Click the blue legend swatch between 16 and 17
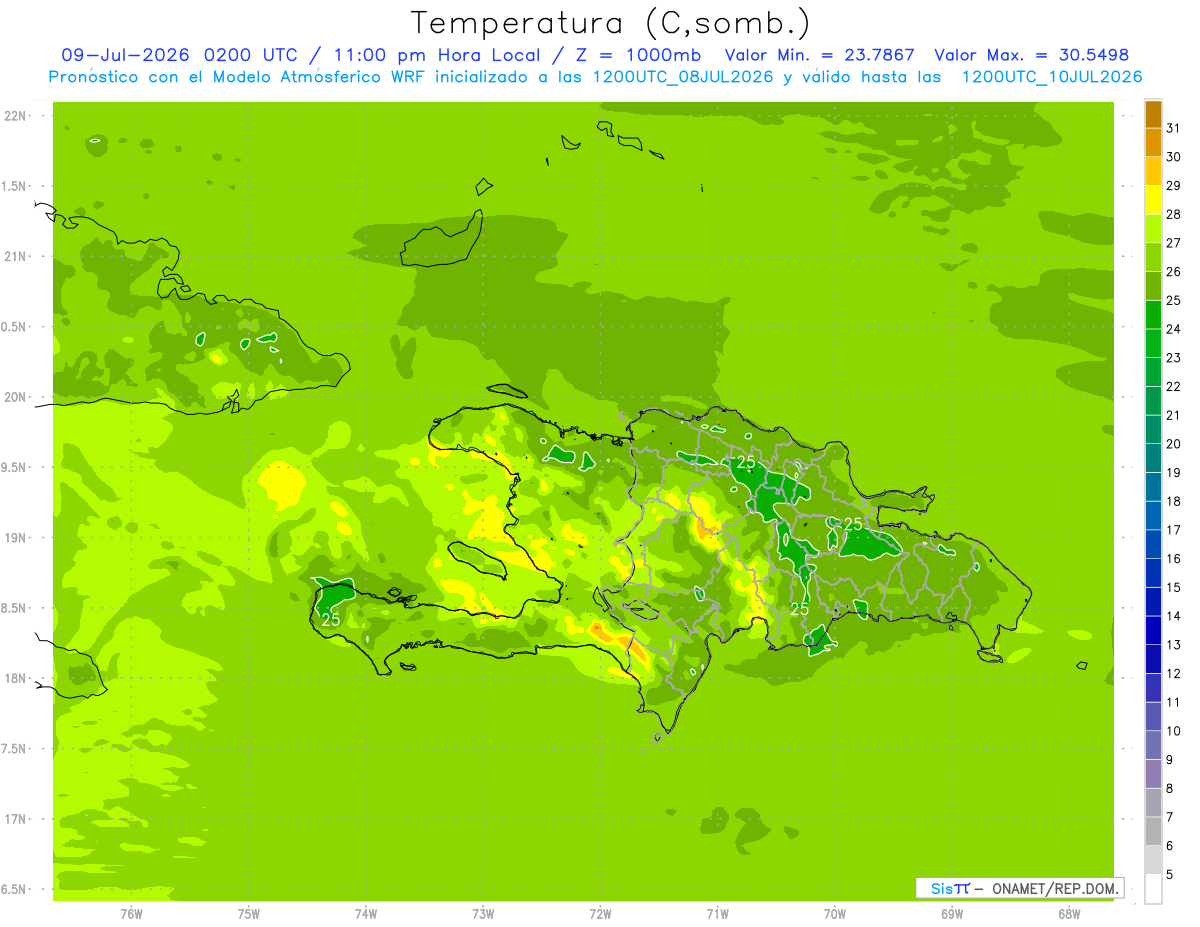 (1153, 544)
